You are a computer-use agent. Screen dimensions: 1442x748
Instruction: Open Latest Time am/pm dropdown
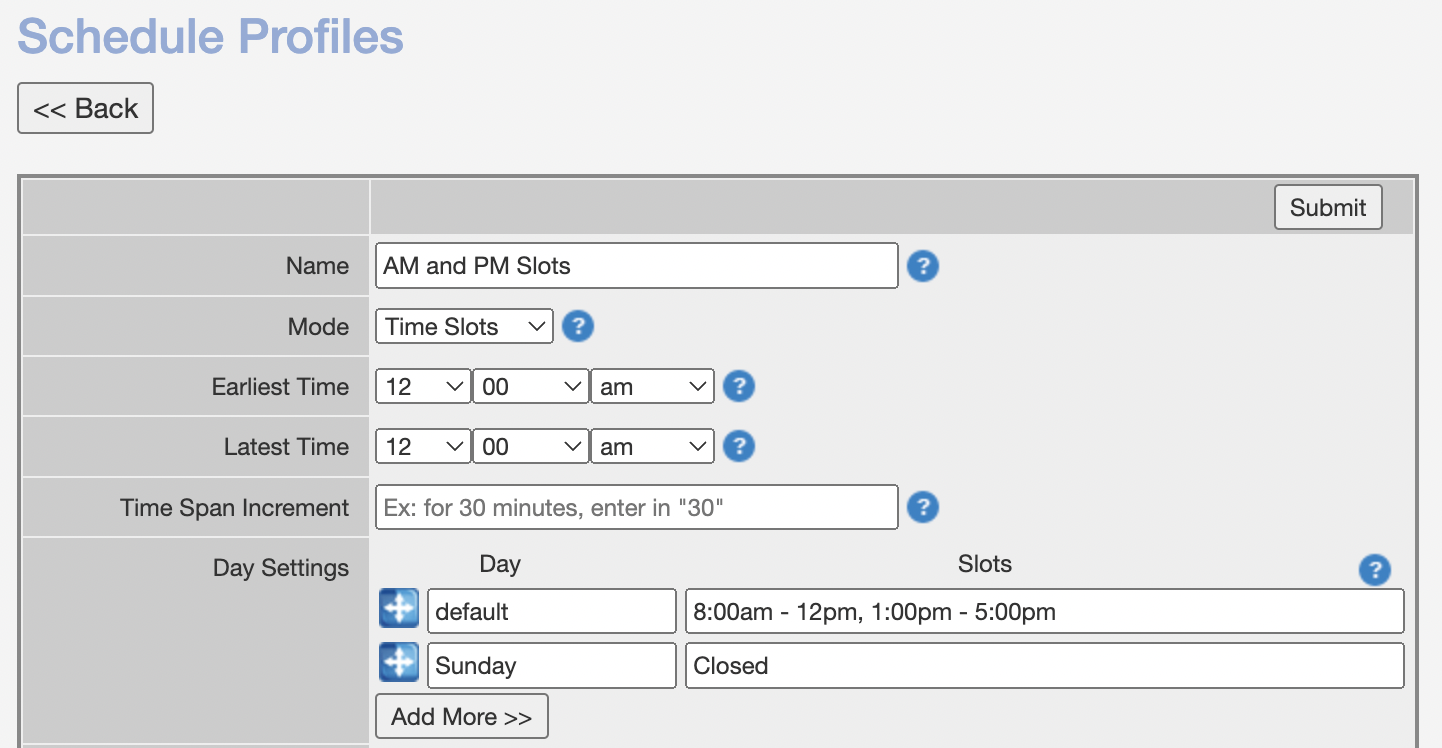pyautogui.click(x=653, y=447)
